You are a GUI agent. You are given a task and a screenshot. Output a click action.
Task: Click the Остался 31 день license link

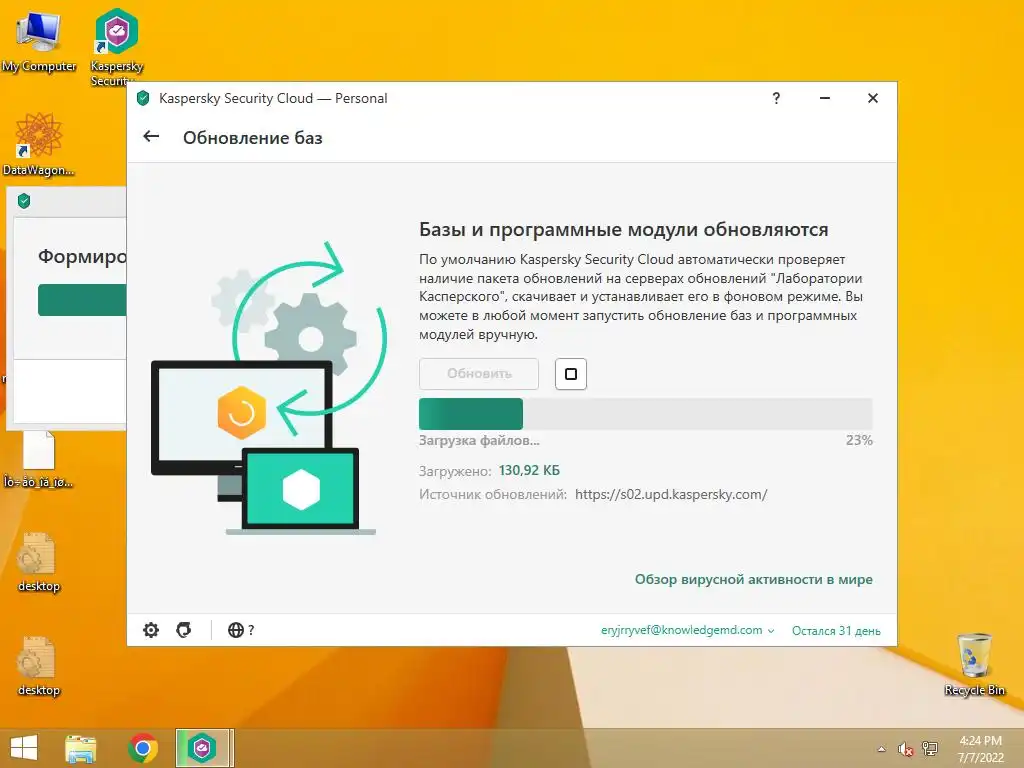(836, 631)
